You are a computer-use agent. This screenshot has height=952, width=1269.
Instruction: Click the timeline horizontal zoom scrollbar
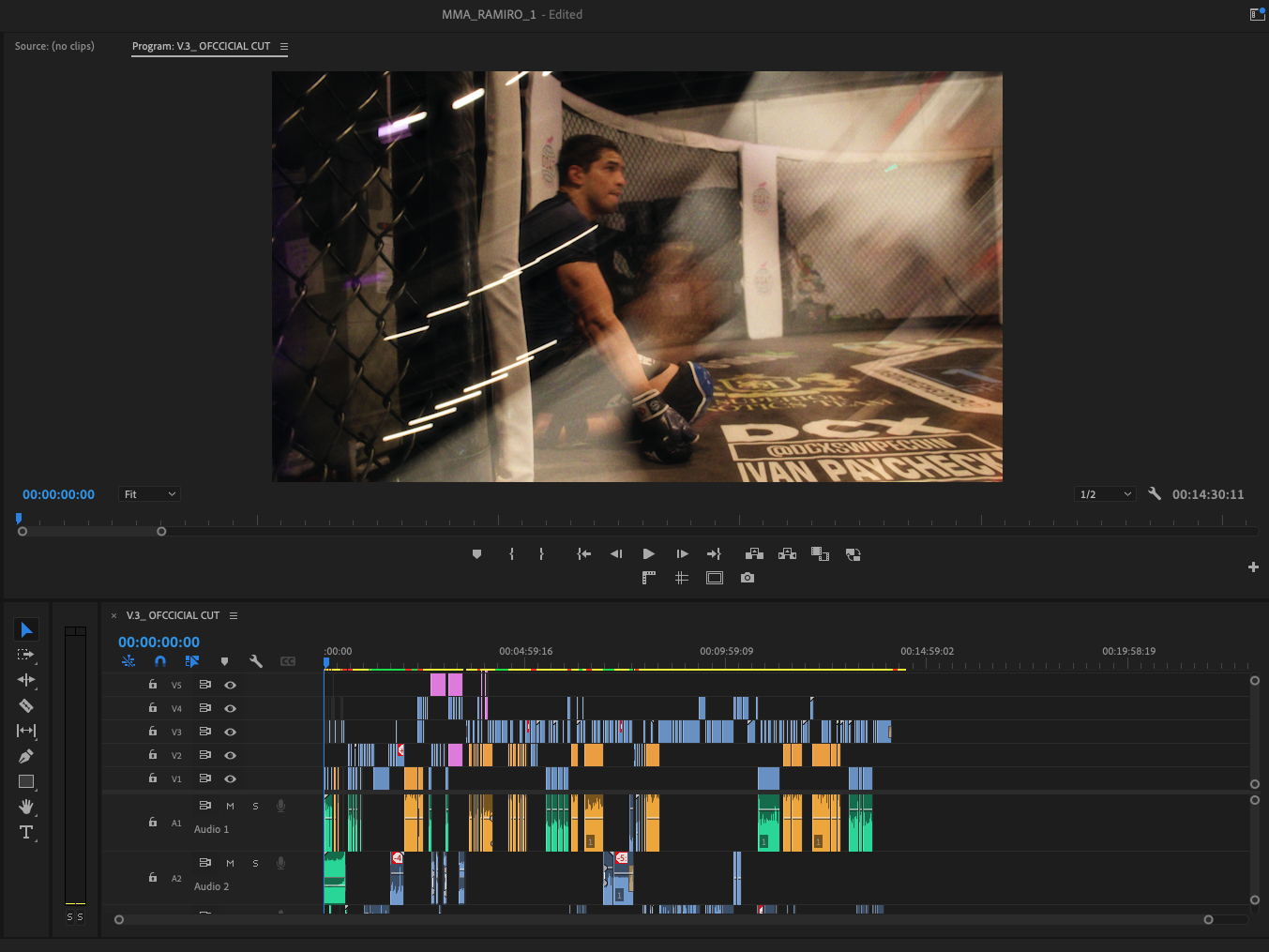tap(663, 919)
